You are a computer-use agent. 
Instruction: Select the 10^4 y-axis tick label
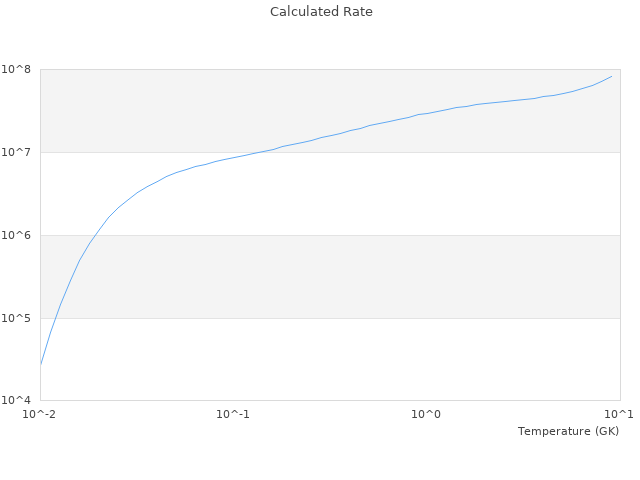click(17, 400)
